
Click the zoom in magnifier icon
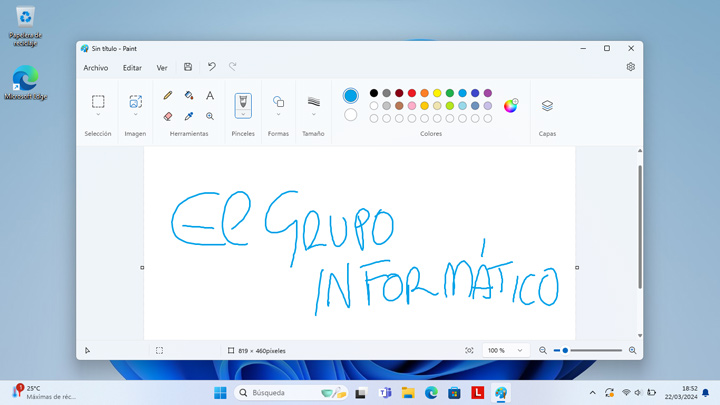click(x=632, y=350)
